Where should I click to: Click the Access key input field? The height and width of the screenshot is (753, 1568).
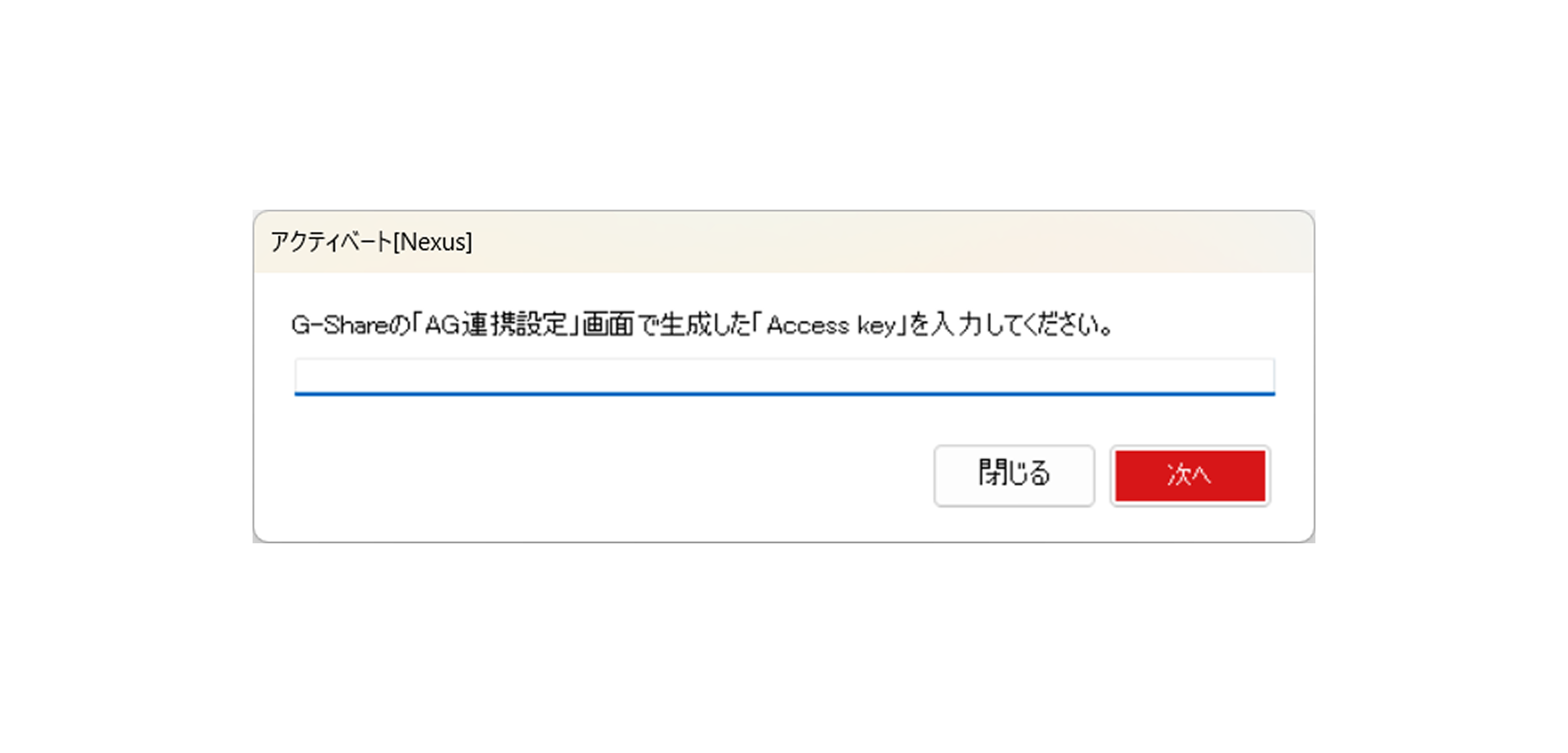784,376
